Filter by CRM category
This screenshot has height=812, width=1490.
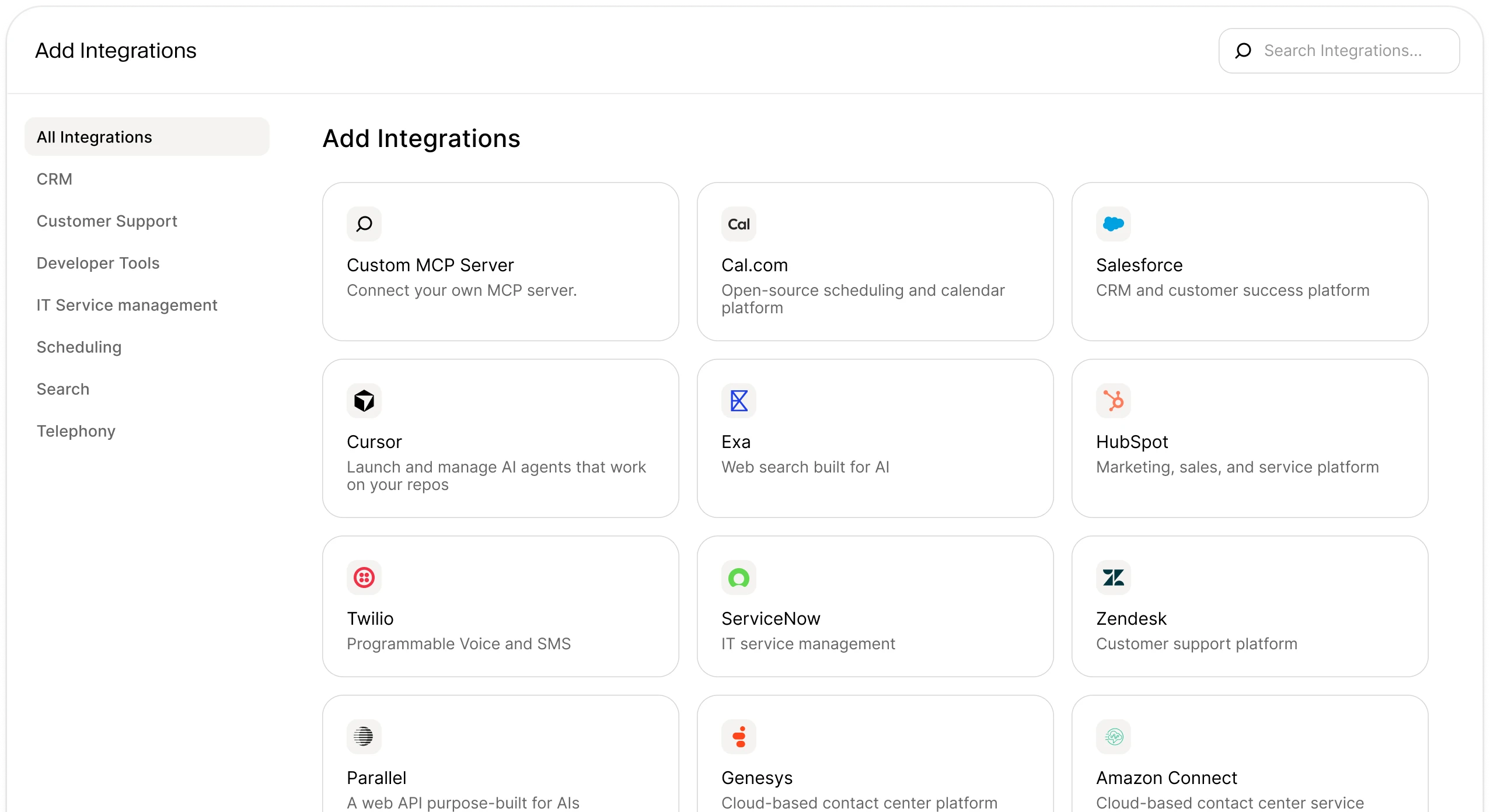(x=54, y=179)
